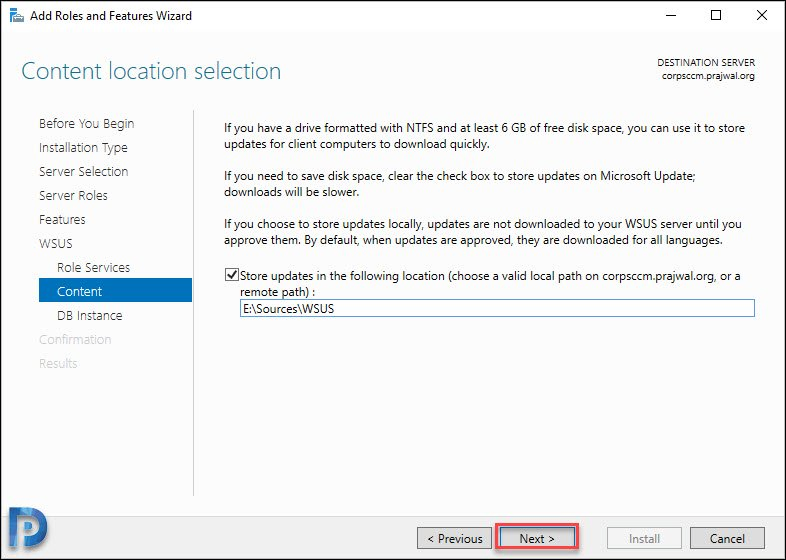The width and height of the screenshot is (786, 560).
Task: Click the E:\Sources\WSUS path field
Action: 497,308
